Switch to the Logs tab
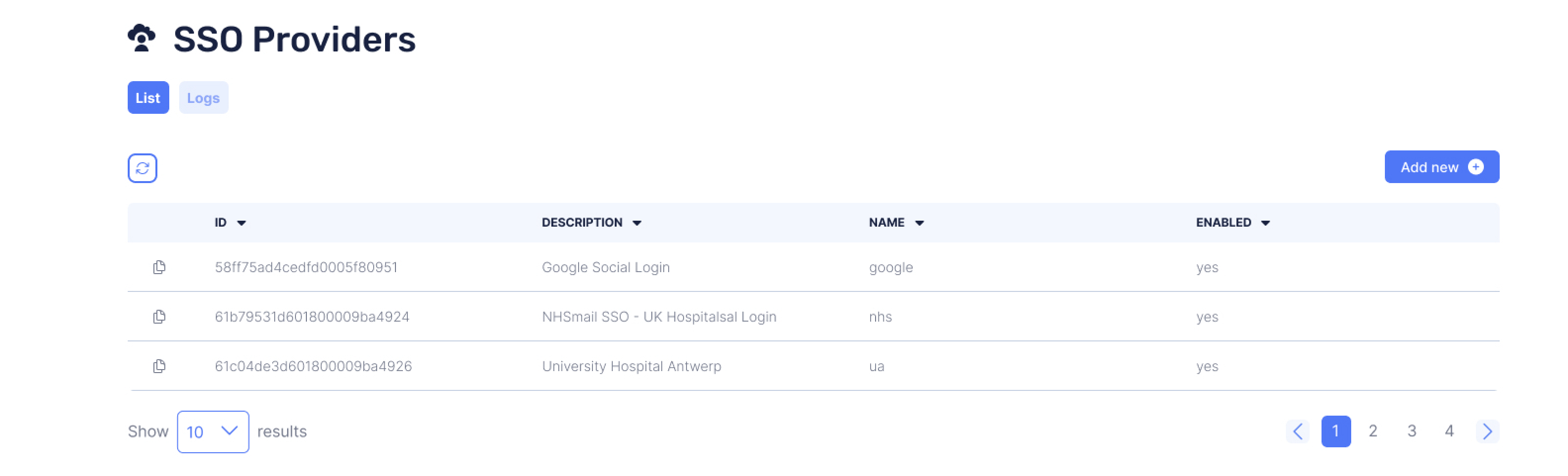Image resolution: width=1568 pixels, height=476 pixels. (203, 97)
